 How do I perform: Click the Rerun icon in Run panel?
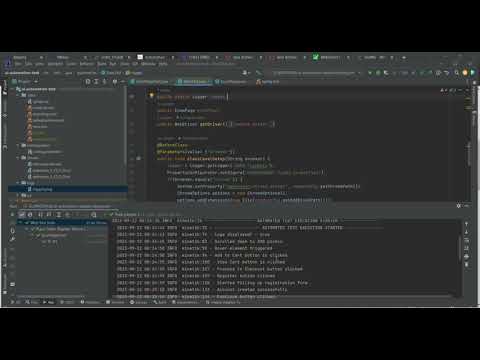12,215
